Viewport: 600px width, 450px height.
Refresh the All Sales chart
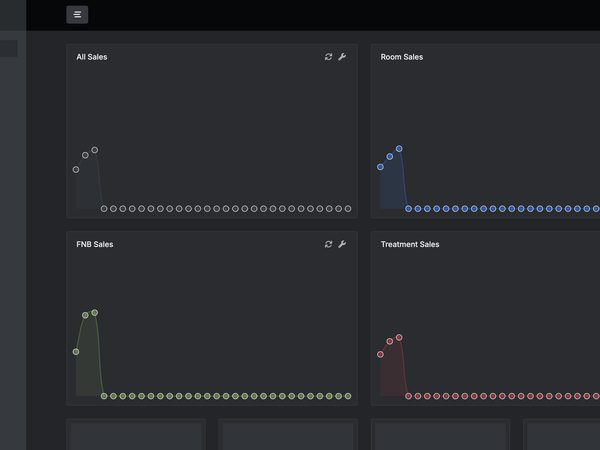[x=328, y=57]
